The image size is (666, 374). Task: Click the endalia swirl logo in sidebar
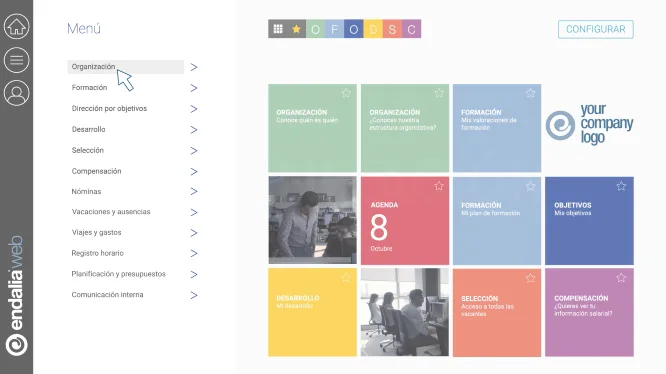(x=17, y=344)
